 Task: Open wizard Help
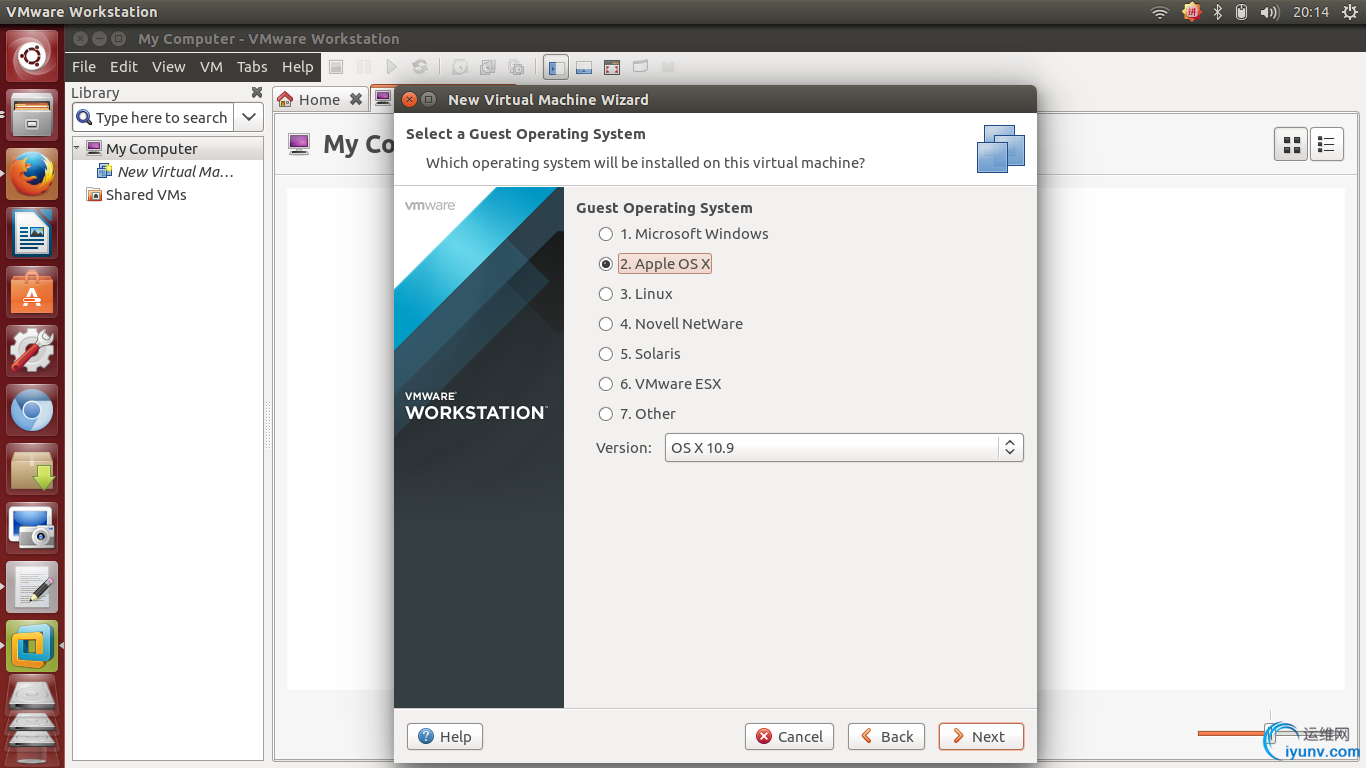pyautogui.click(x=445, y=736)
